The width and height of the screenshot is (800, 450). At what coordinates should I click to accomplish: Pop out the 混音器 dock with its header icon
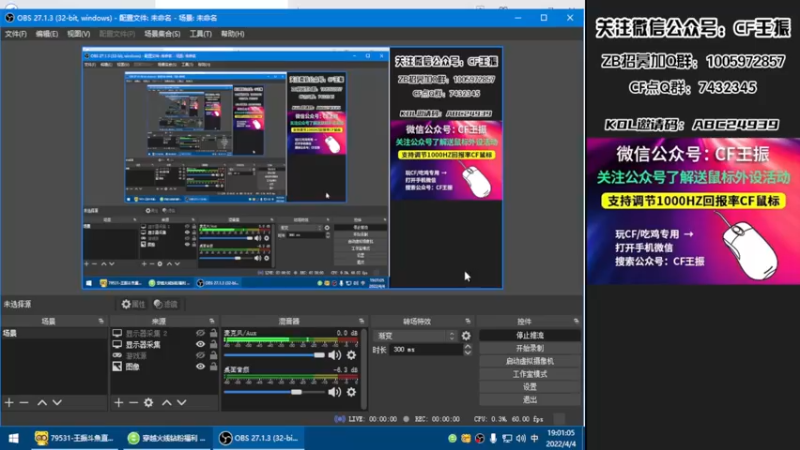[x=362, y=321]
